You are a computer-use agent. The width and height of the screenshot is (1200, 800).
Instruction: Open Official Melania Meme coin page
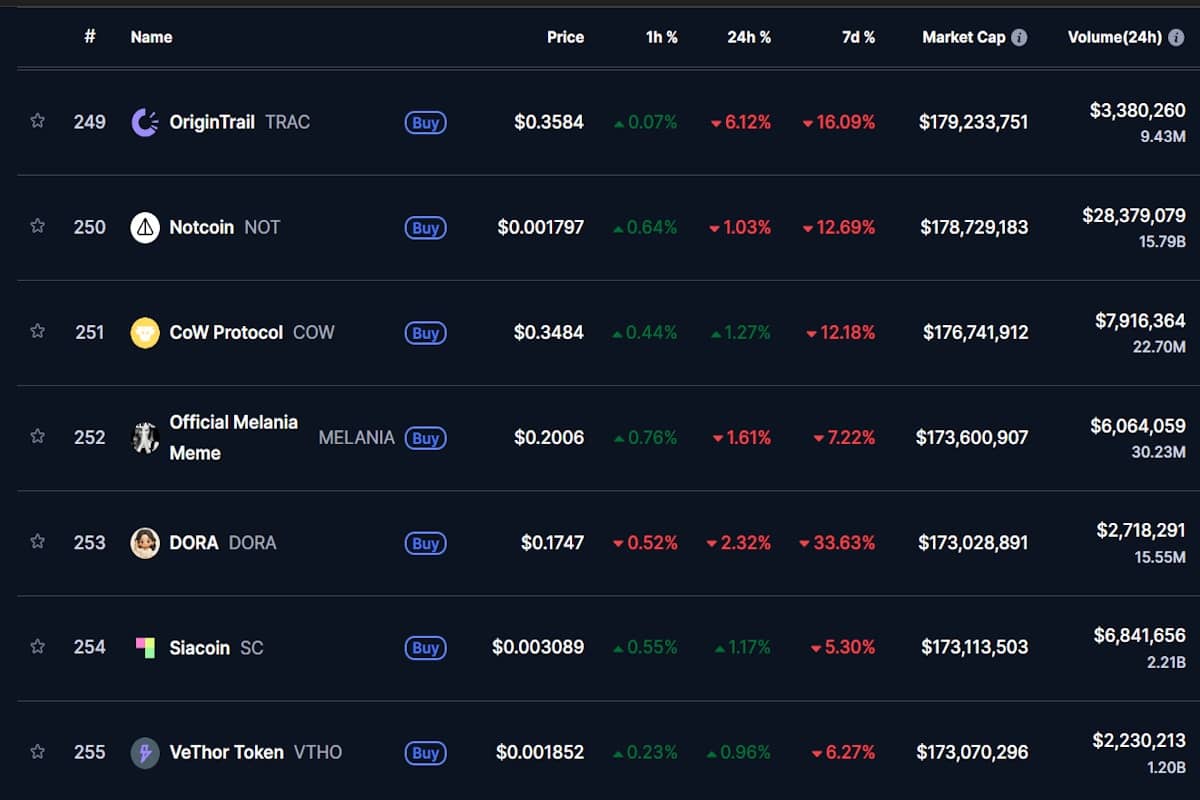[x=233, y=437]
